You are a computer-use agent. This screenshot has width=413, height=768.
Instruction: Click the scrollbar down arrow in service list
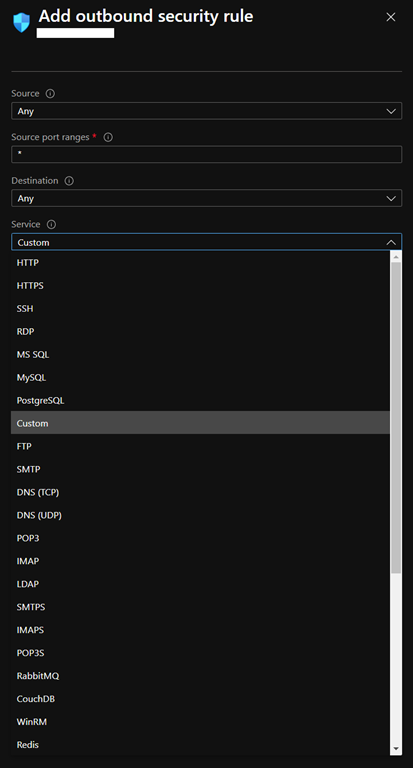396,749
